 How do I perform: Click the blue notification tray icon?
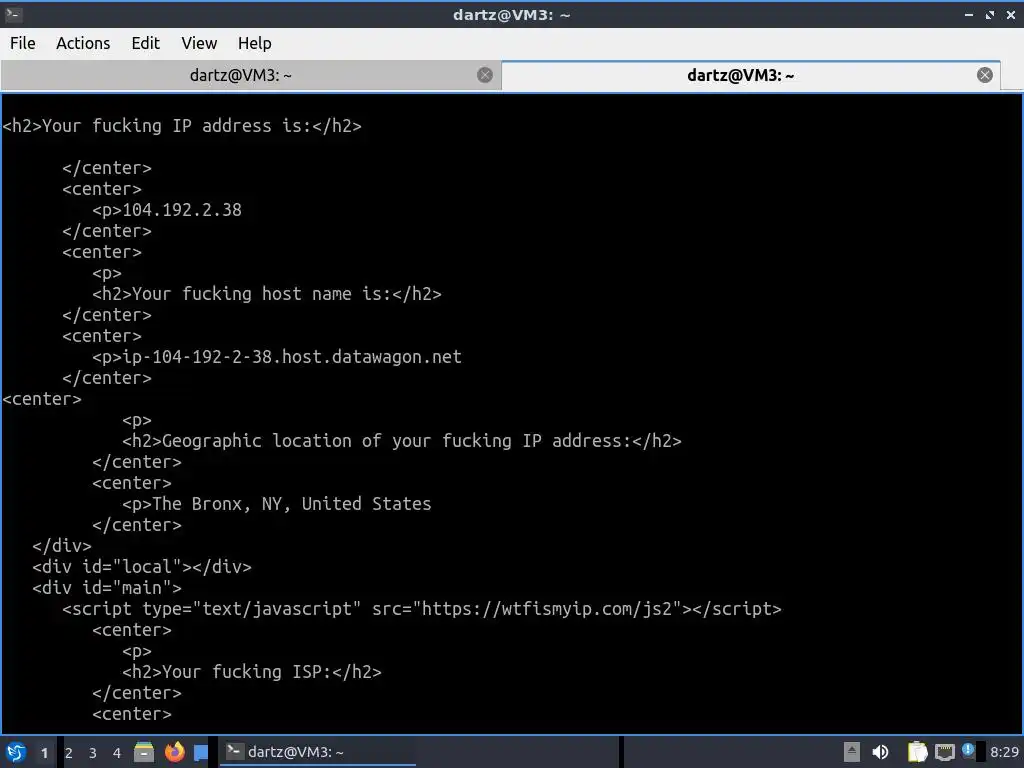click(968, 750)
